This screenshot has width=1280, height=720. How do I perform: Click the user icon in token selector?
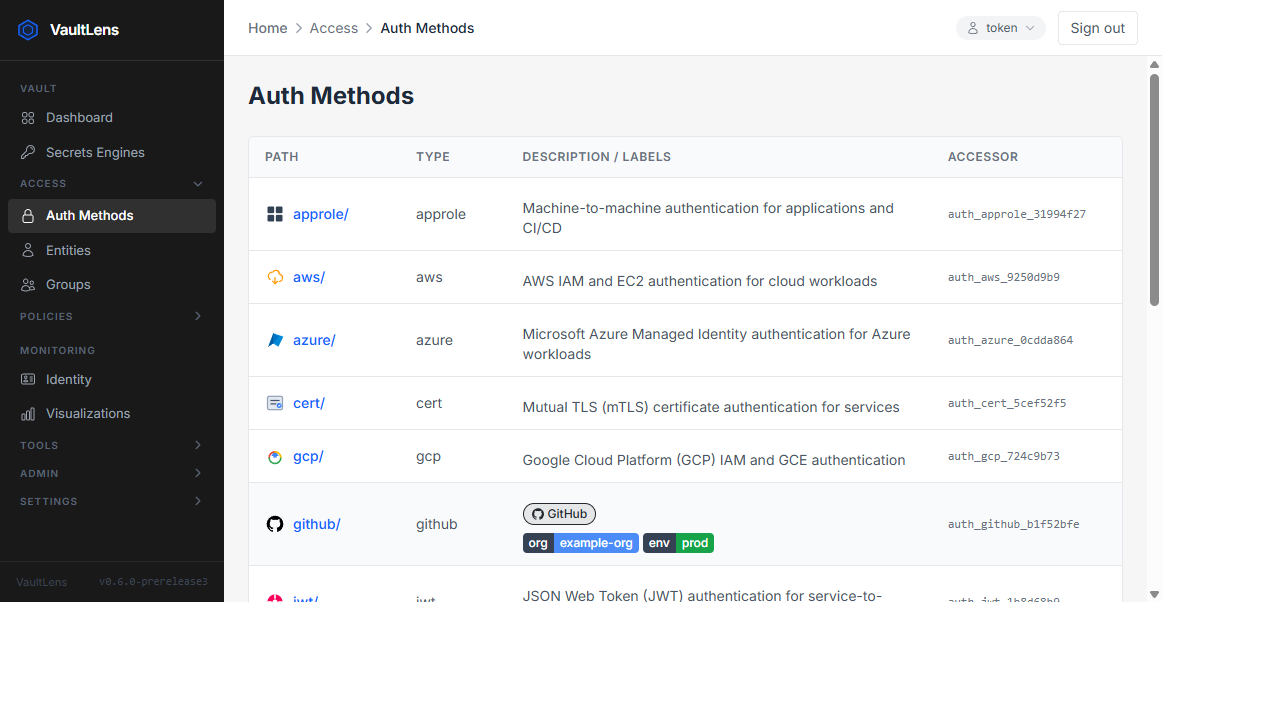pos(973,28)
